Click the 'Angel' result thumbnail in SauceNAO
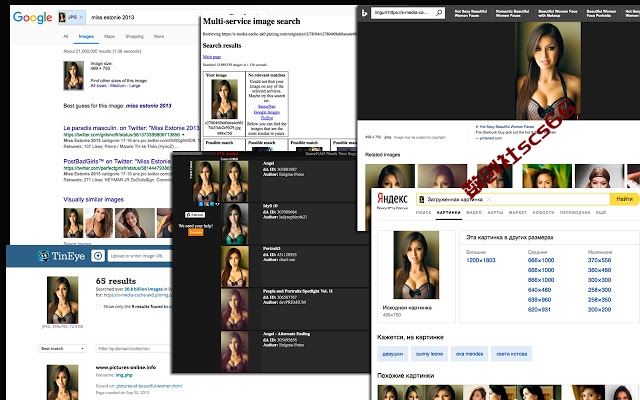The image size is (640, 400). (x=235, y=181)
